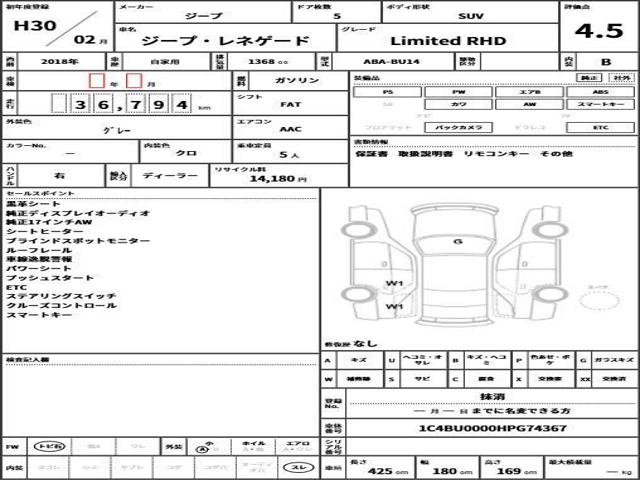Click the 自家用 usage history cell

pos(165,62)
